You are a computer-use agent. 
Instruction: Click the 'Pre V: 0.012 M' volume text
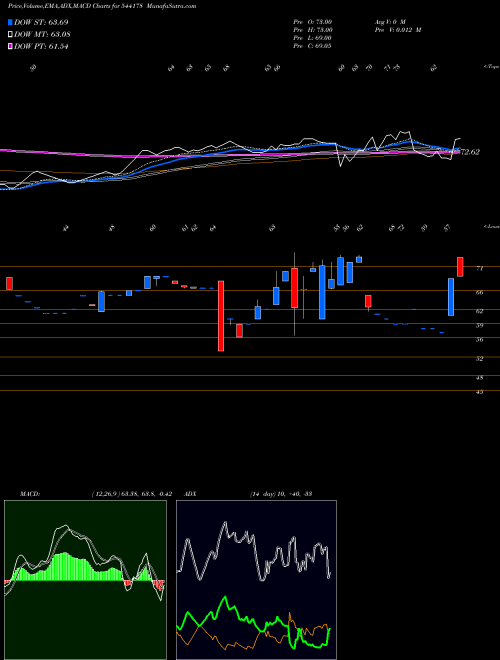pyautogui.click(x=397, y=30)
